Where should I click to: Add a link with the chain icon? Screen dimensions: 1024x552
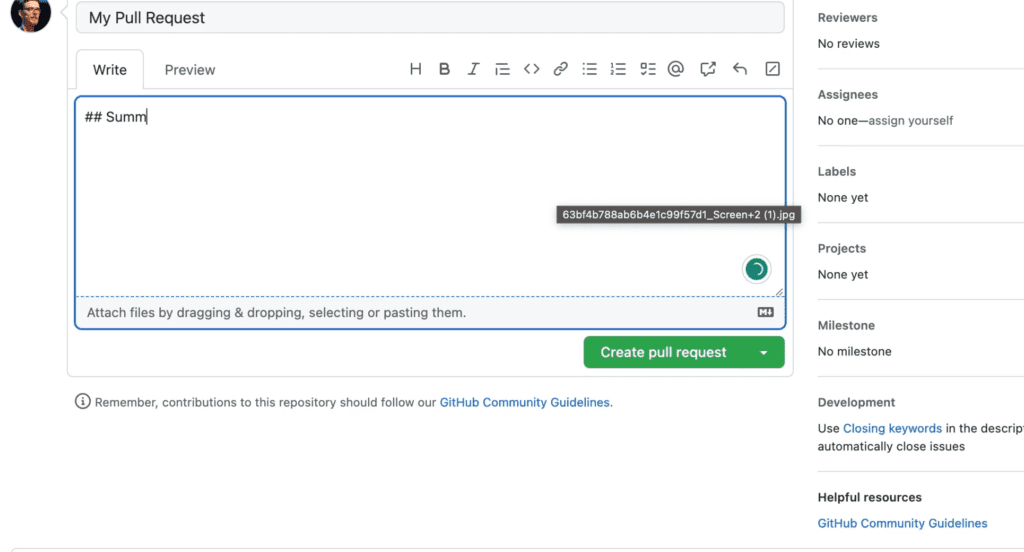[x=560, y=69]
